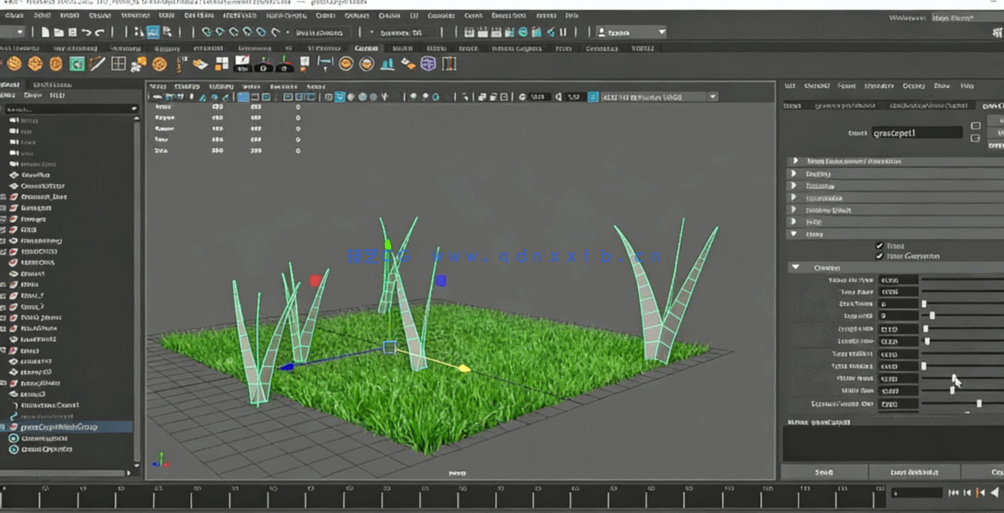Toggle the second checkbox below it

[x=880, y=256]
